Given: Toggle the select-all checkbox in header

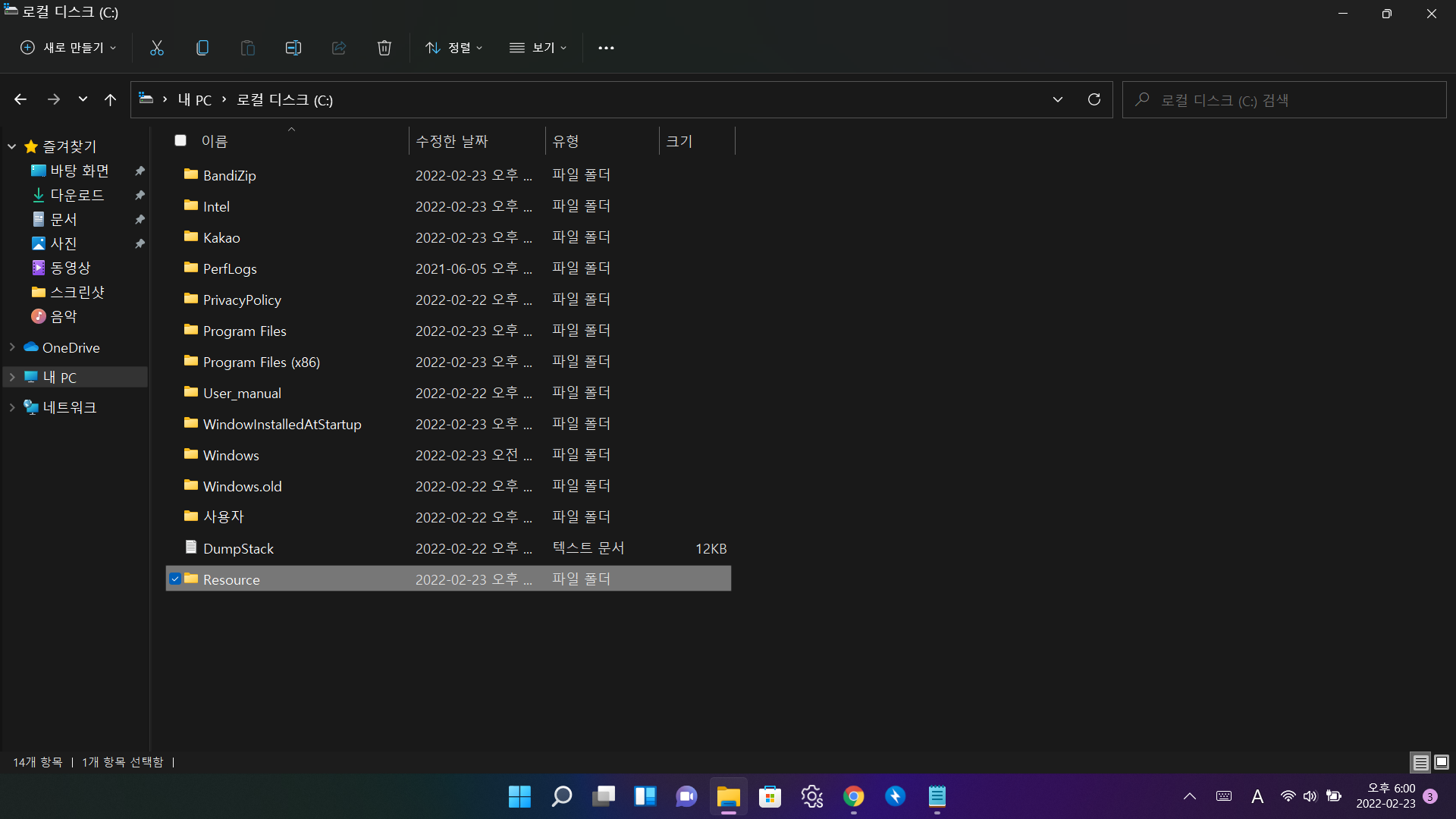Looking at the screenshot, I should coord(180,140).
